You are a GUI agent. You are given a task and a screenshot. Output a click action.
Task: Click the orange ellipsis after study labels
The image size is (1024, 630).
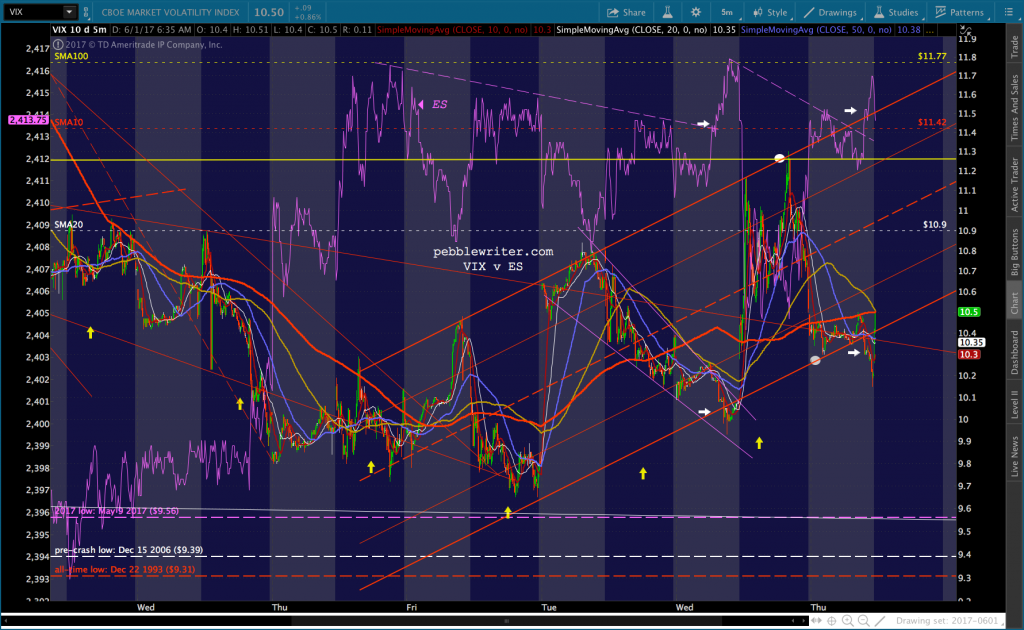pos(930,30)
